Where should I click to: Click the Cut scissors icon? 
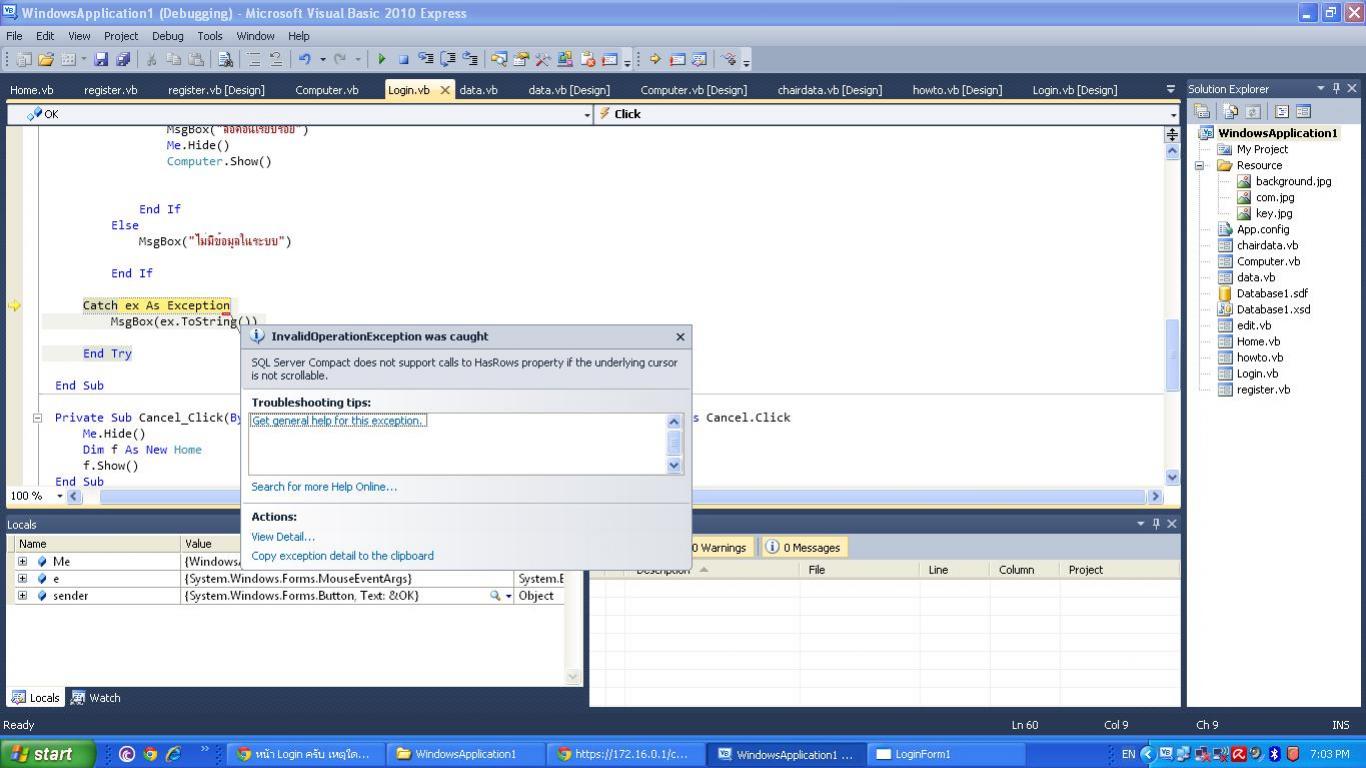point(152,59)
